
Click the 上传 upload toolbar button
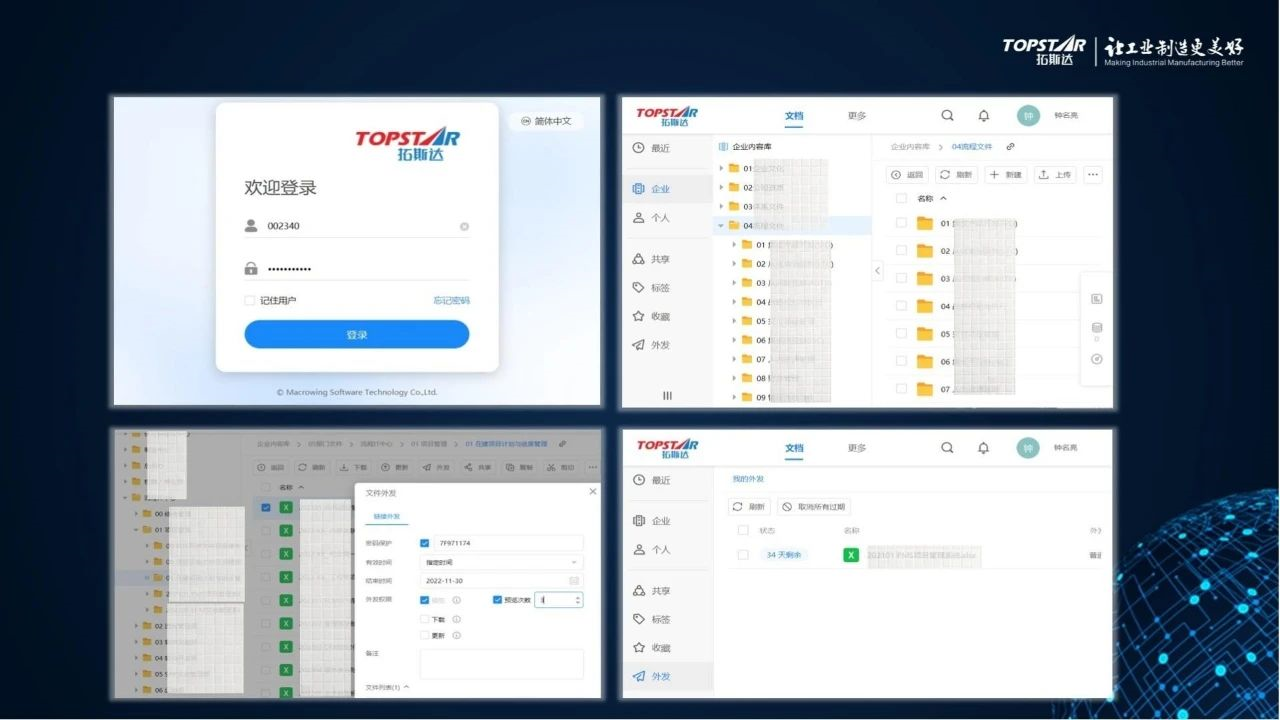coord(1054,175)
